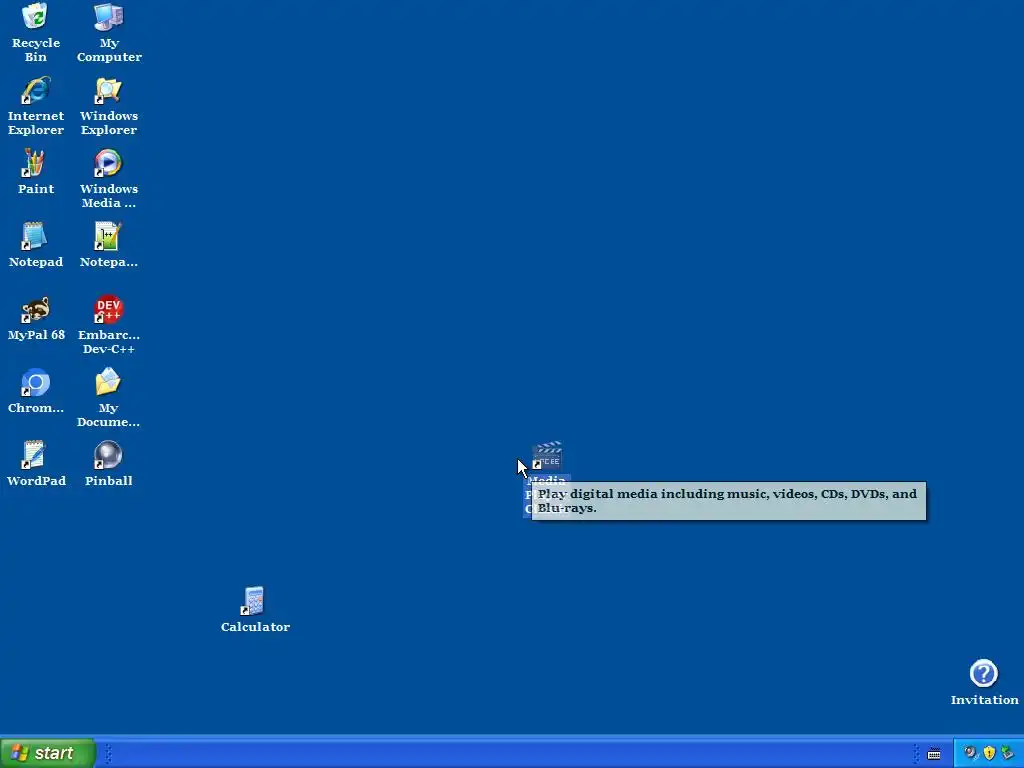Screen dimensions: 1024x768
Task: Select the Notepad shortcut icon
Action: click(x=35, y=236)
